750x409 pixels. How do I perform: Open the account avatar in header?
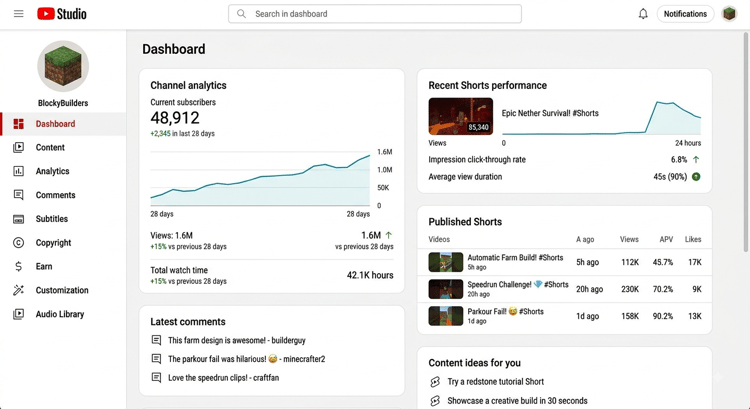729,14
